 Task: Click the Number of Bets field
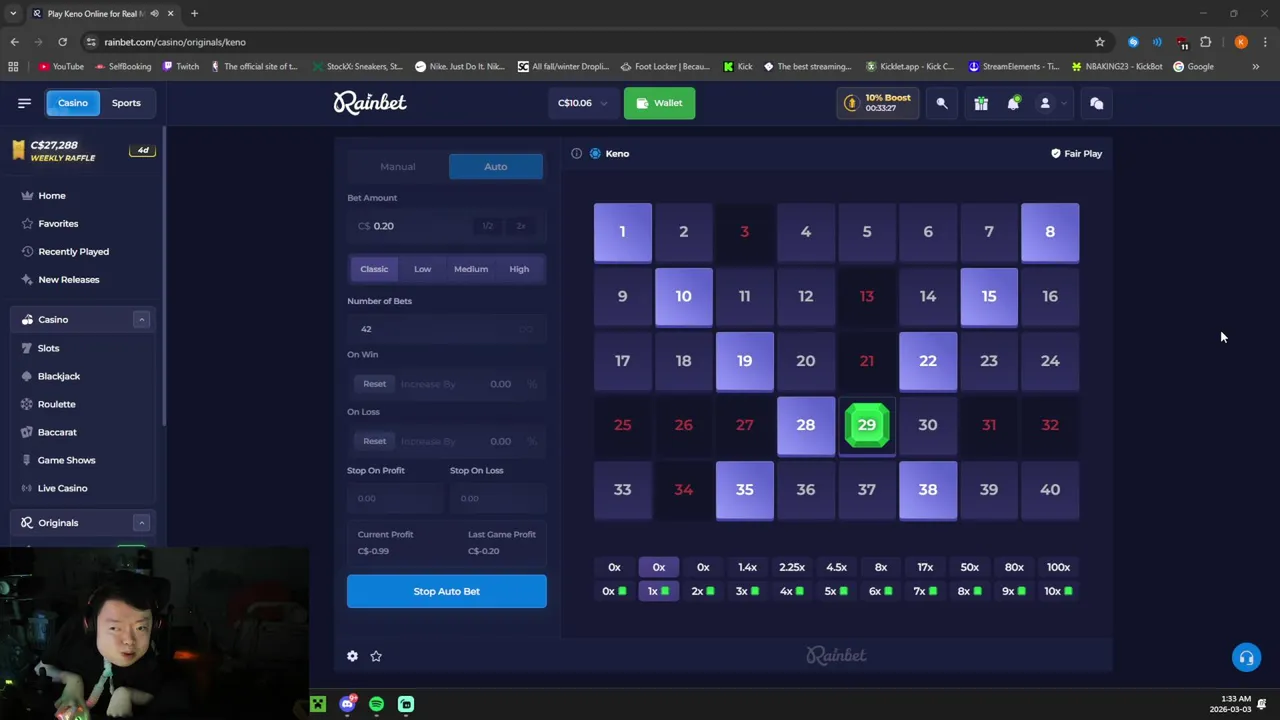446,329
